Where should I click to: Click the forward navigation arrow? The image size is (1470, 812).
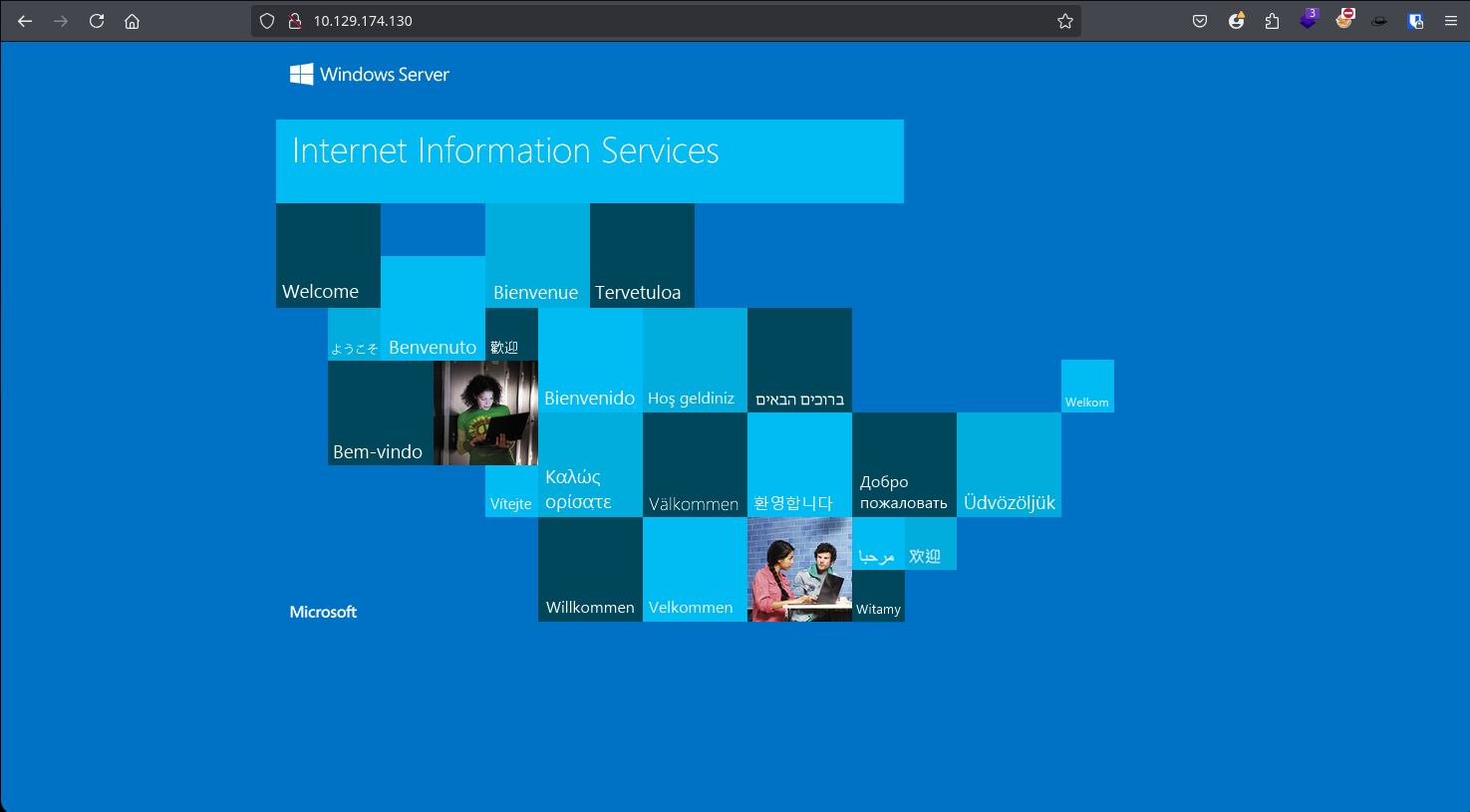[x=61, y=21]
